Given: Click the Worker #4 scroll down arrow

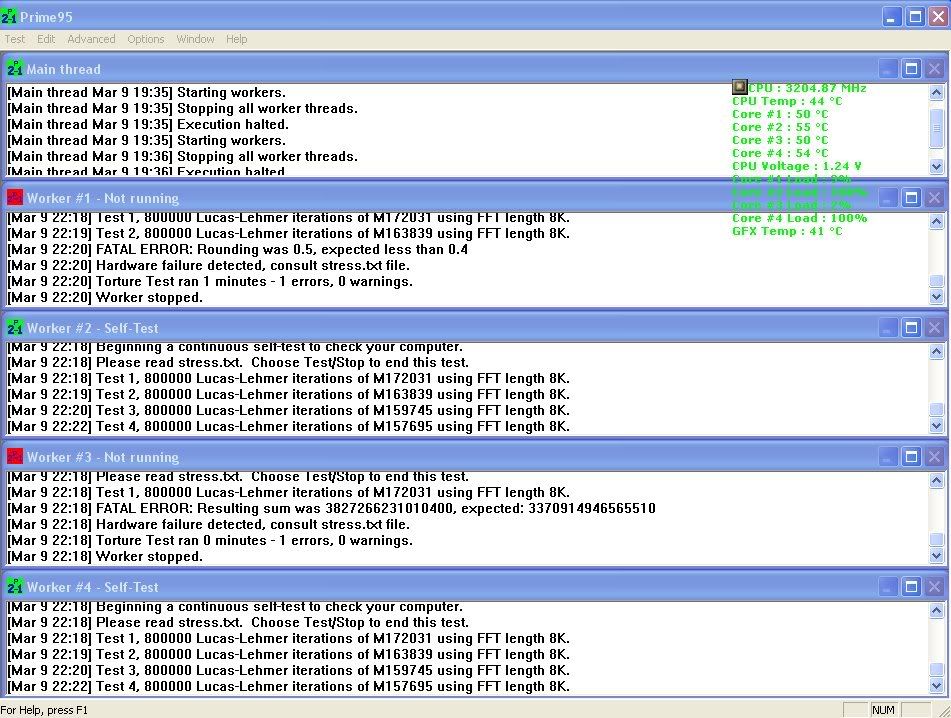Looking at the screenshot, I should point(936,685).
